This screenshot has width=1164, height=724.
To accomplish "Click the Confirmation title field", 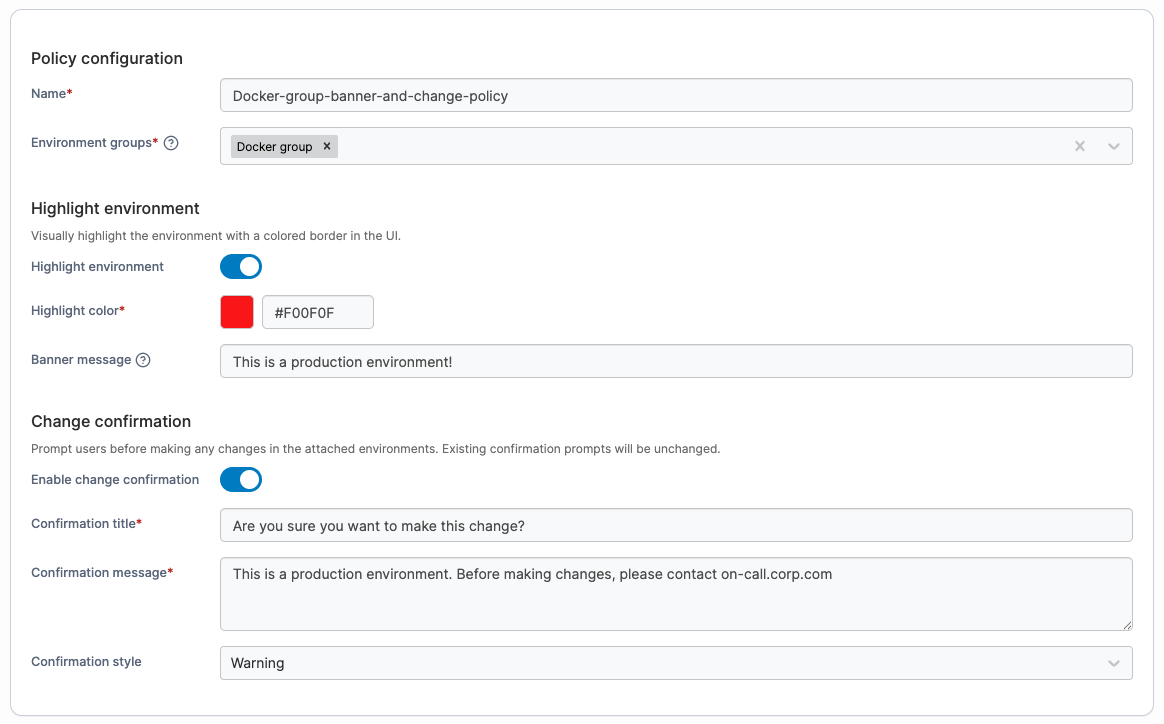I will pyautogui.click(x=676, y=525).
